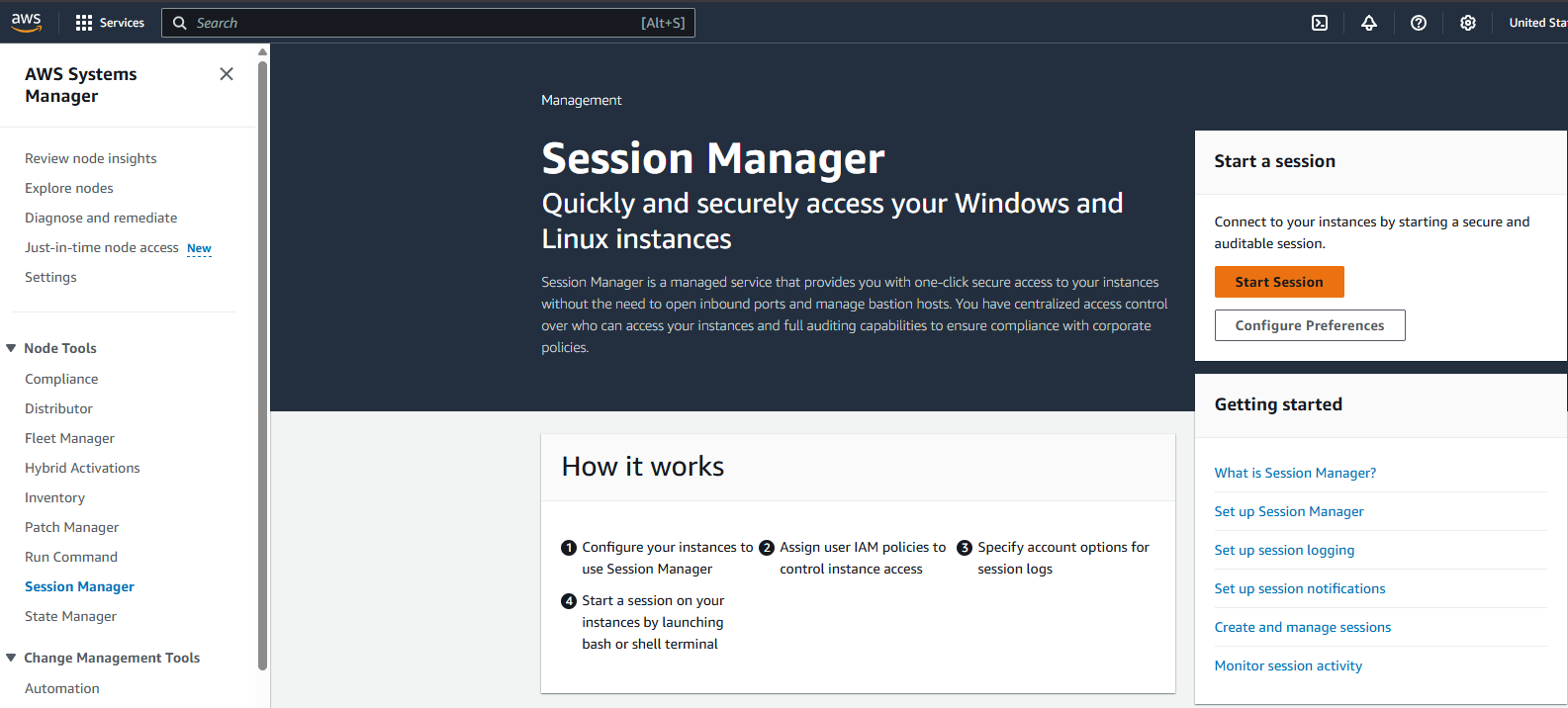Open Set up Session Manager link
The height and width of the screenshot is (708, 1568).
click(x=1289, y=511)
